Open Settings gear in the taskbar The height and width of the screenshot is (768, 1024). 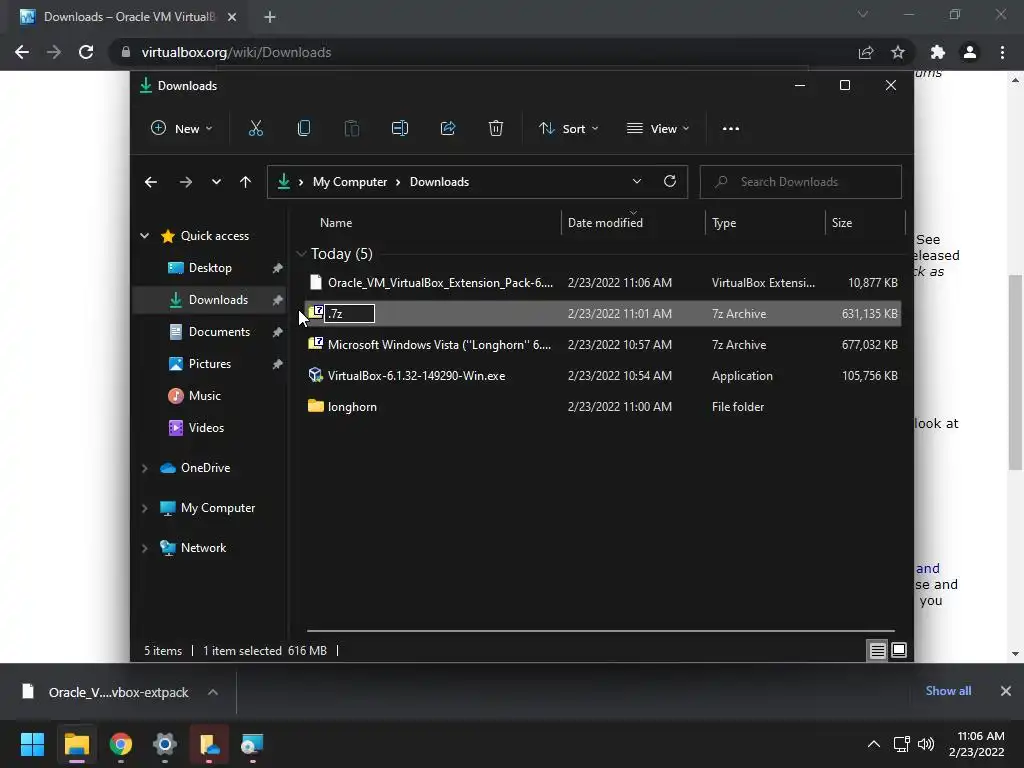coord(165,744)
